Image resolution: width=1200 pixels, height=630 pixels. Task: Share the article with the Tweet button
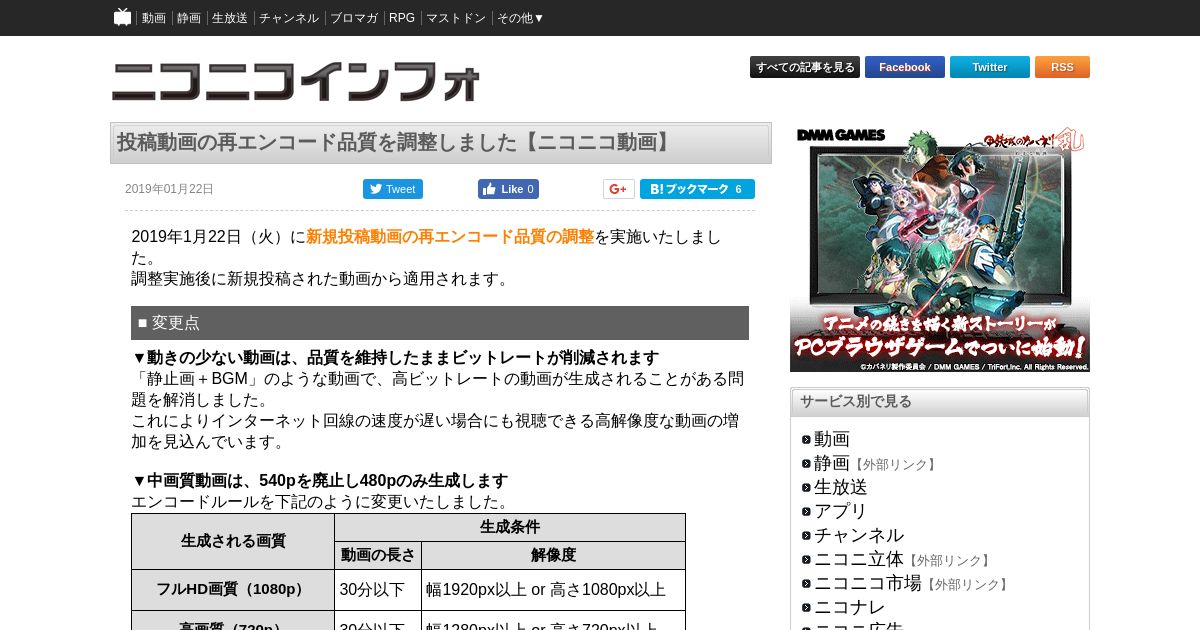click(393, 189)
